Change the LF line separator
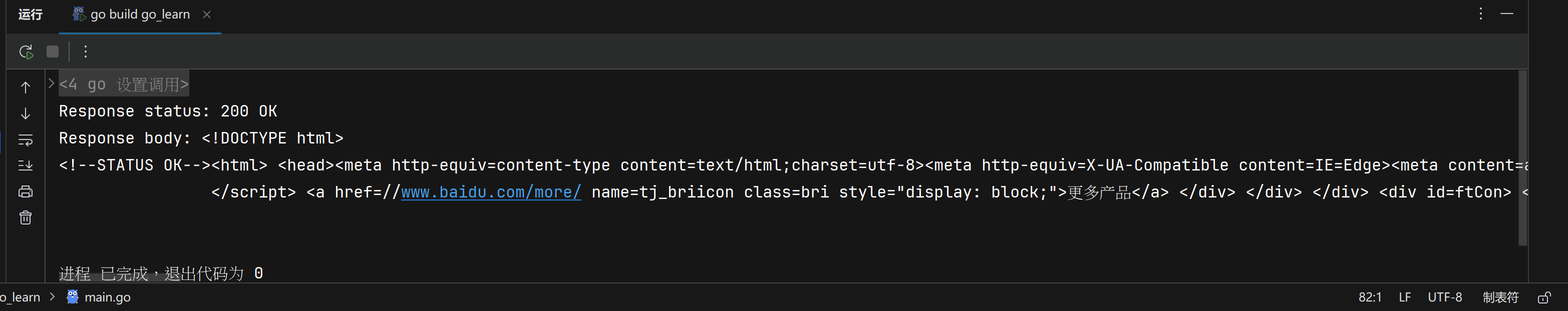This screenshot has width=1568, height=311. click(1405, 297)
